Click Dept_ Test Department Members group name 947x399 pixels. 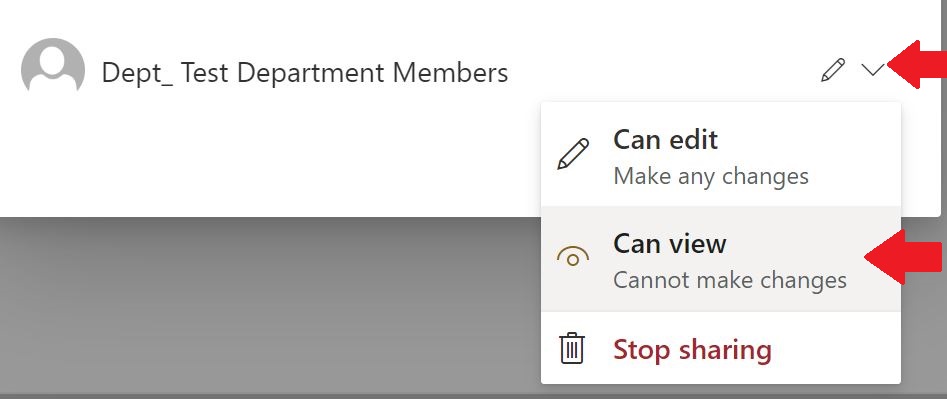click(304, 73)
